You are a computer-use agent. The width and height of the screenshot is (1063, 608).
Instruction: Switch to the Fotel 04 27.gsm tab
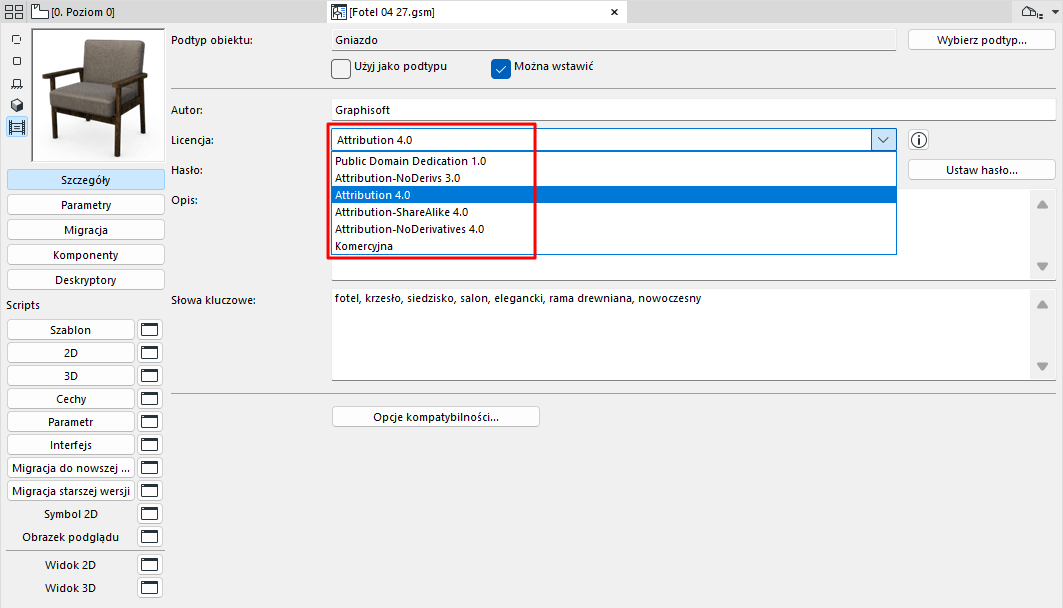click(x=475, y=12)
